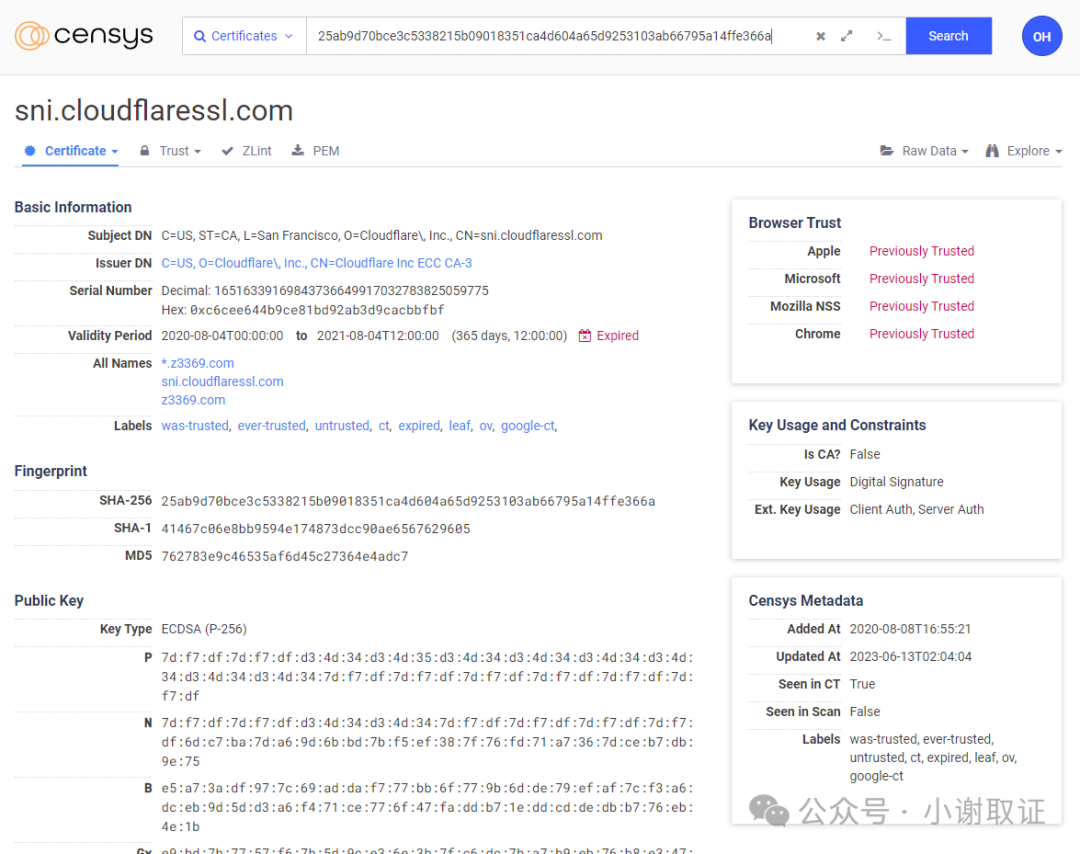Expand the Certificate tab dropdown arrow

[115, 152]
